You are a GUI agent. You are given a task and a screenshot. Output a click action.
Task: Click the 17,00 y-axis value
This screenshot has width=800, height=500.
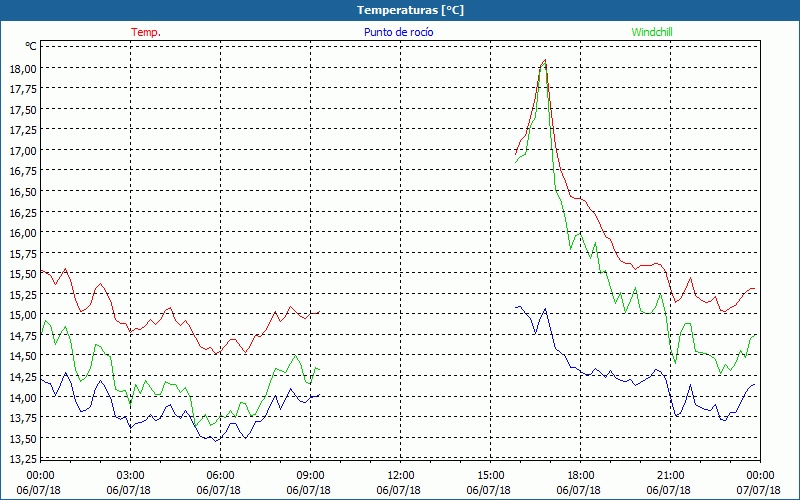pyautogui.click(x=23, y=151)
